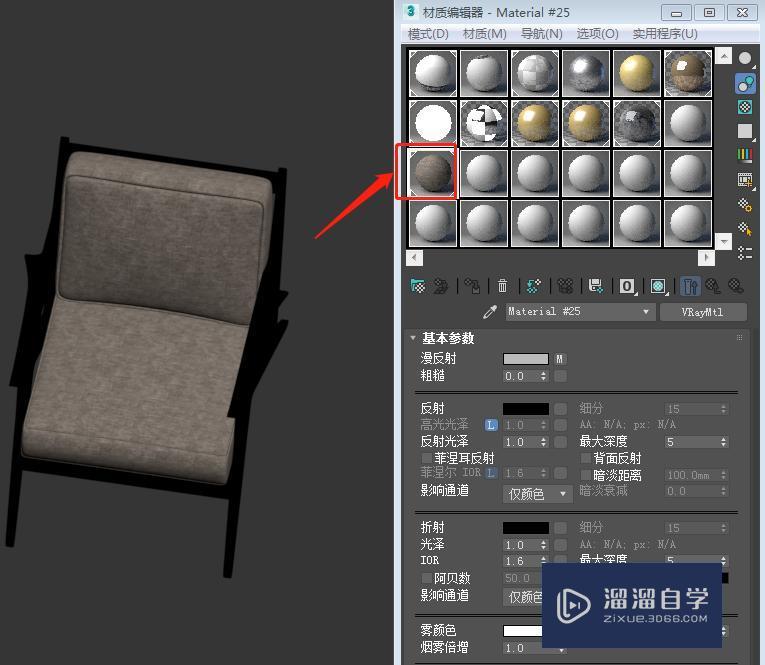Click the Go to Parent icon

pyautogui.click(x=713, y=286)
